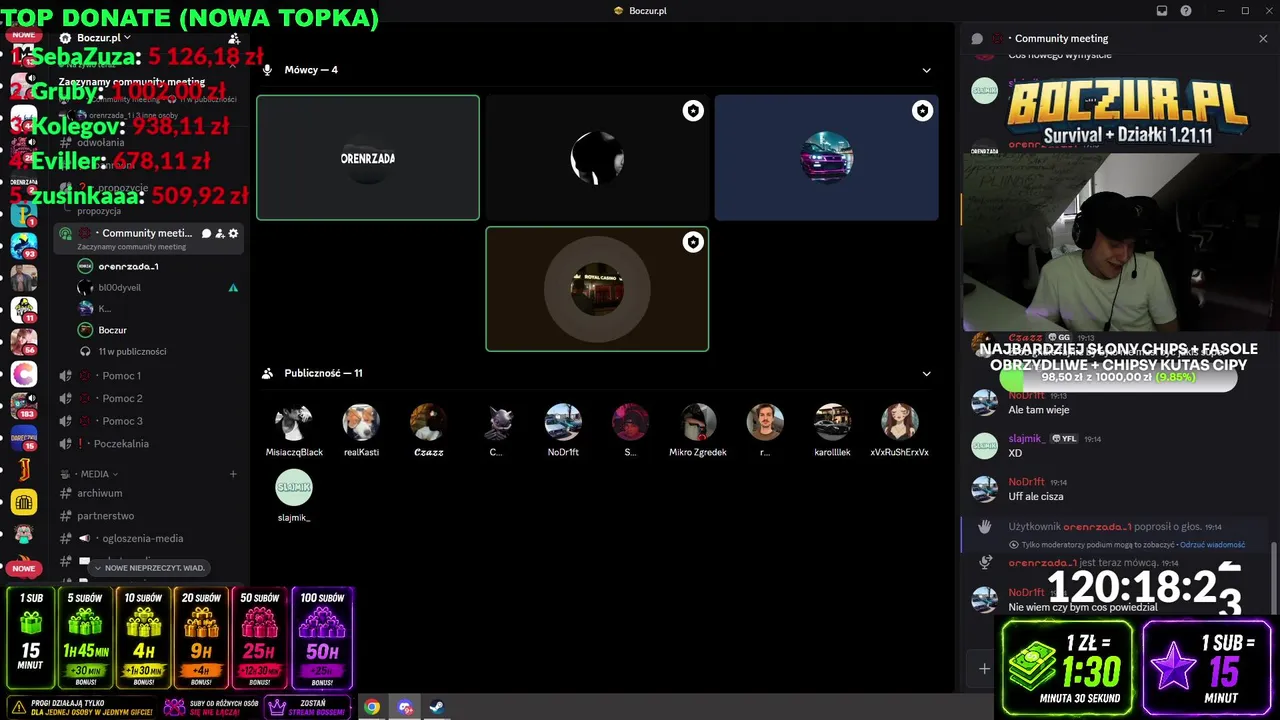Join the Pomoc 3 voice channel
1280x720 pixels.
point(150,421)
